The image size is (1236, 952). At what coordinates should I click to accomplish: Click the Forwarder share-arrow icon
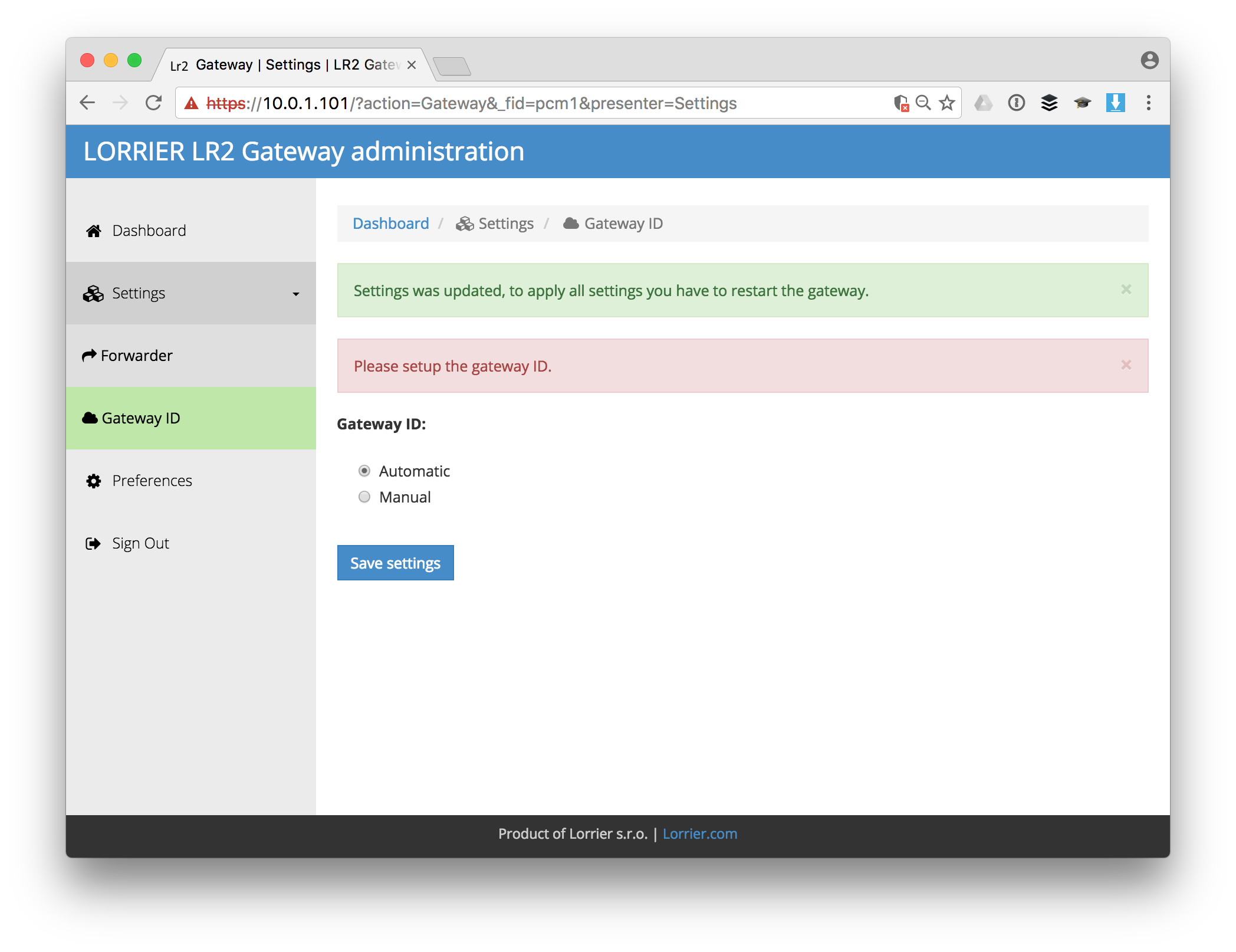(x=89, y=355)
